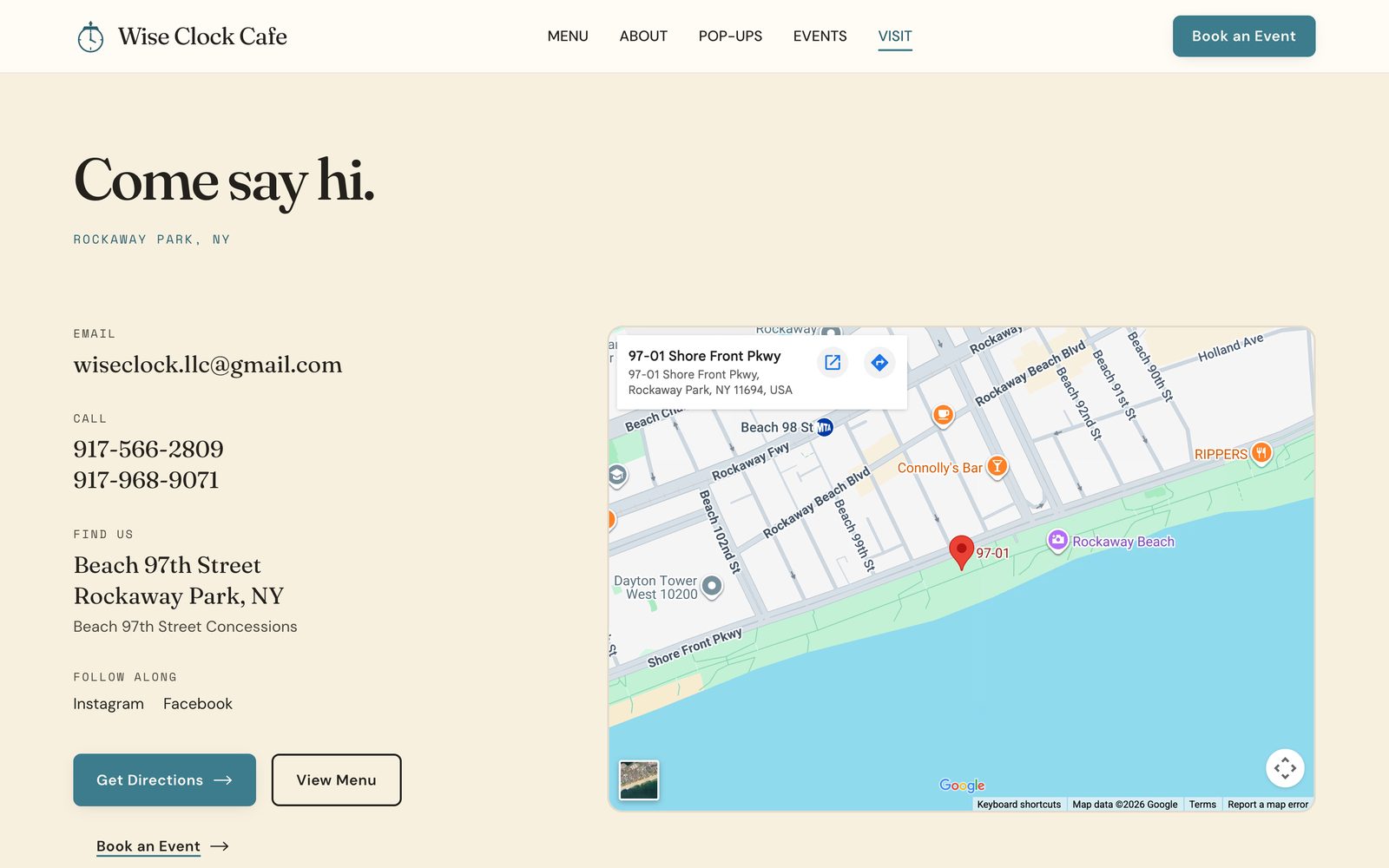Open the Instagram link

(x=109, y=704)
